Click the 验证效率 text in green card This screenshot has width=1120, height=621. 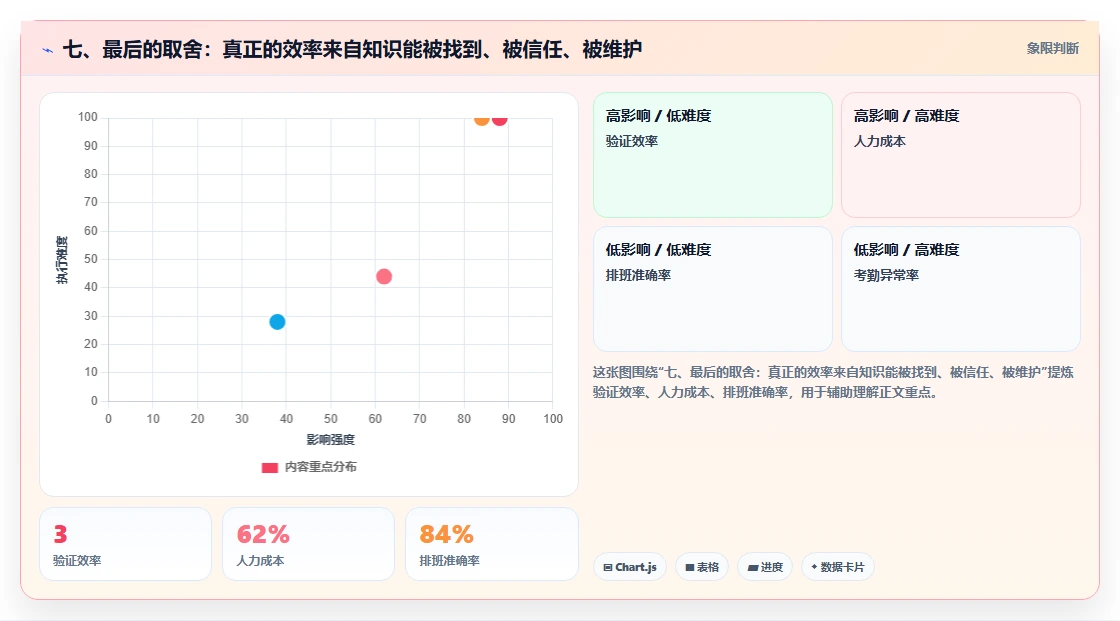click(x=631, y=141)
